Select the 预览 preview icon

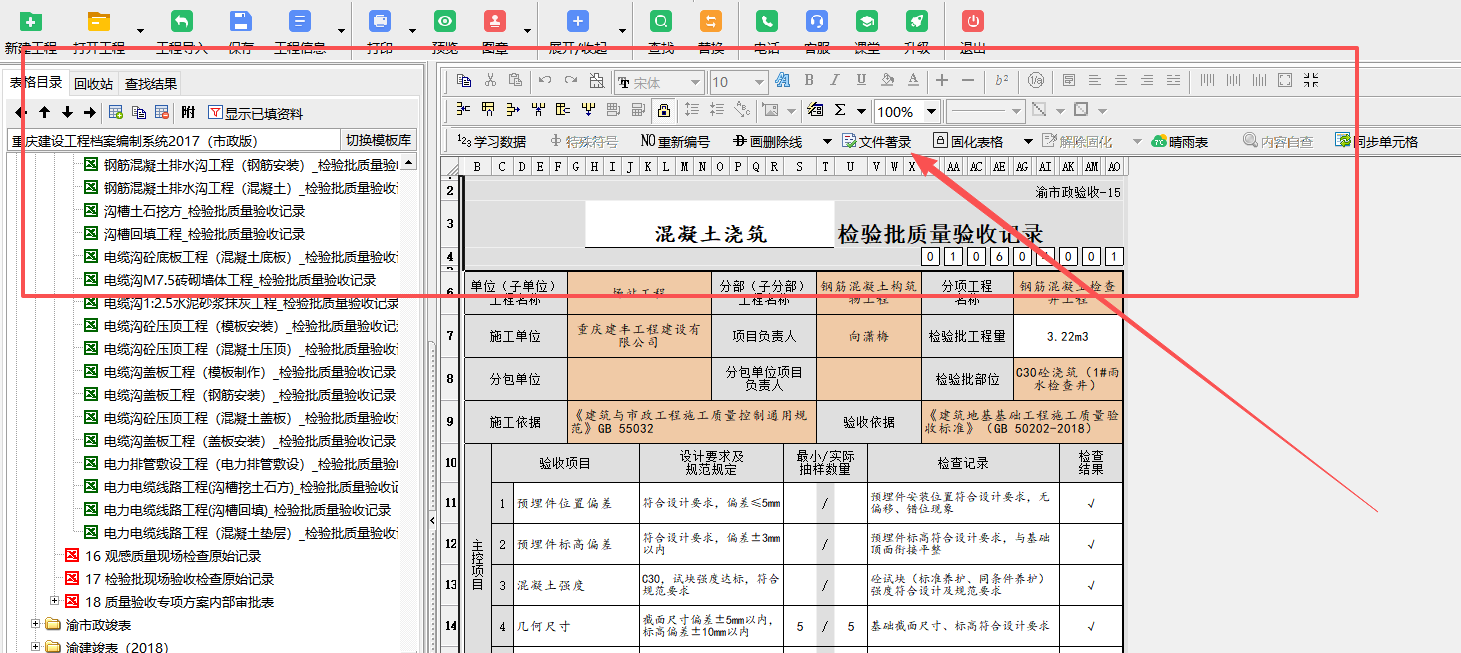[444, 20]
